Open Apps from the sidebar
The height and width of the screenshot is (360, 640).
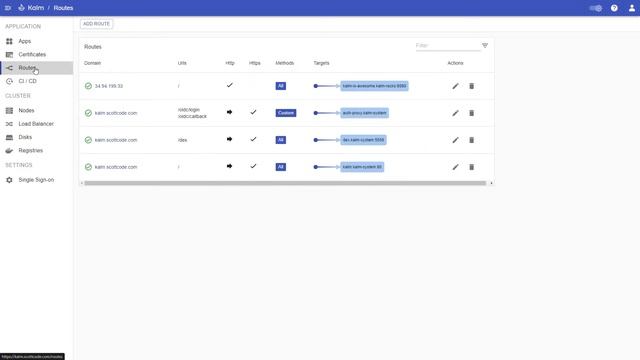(x=37, y=41)
